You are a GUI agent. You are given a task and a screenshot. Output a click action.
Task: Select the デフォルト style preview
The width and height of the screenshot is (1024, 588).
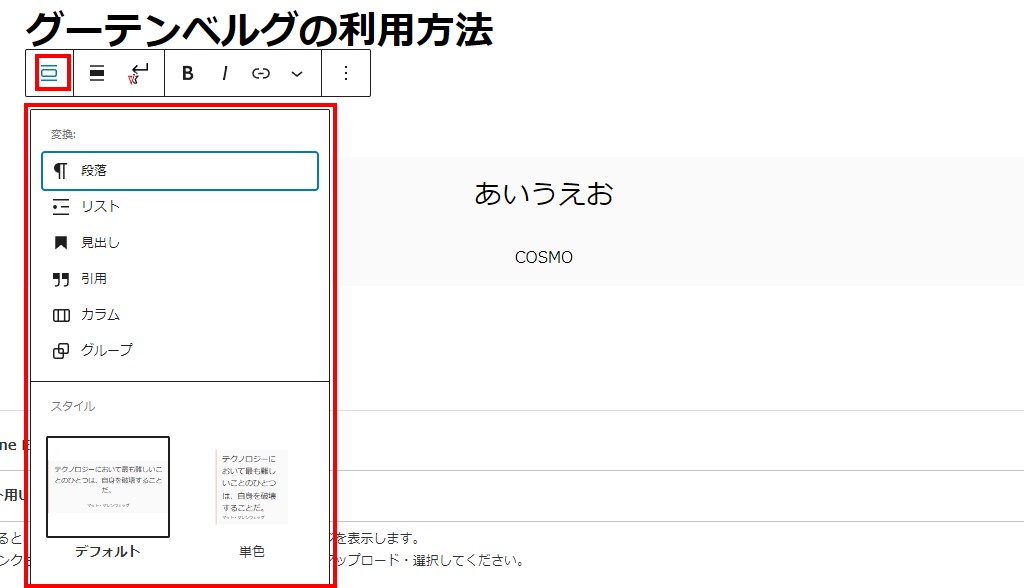(108, 488)
